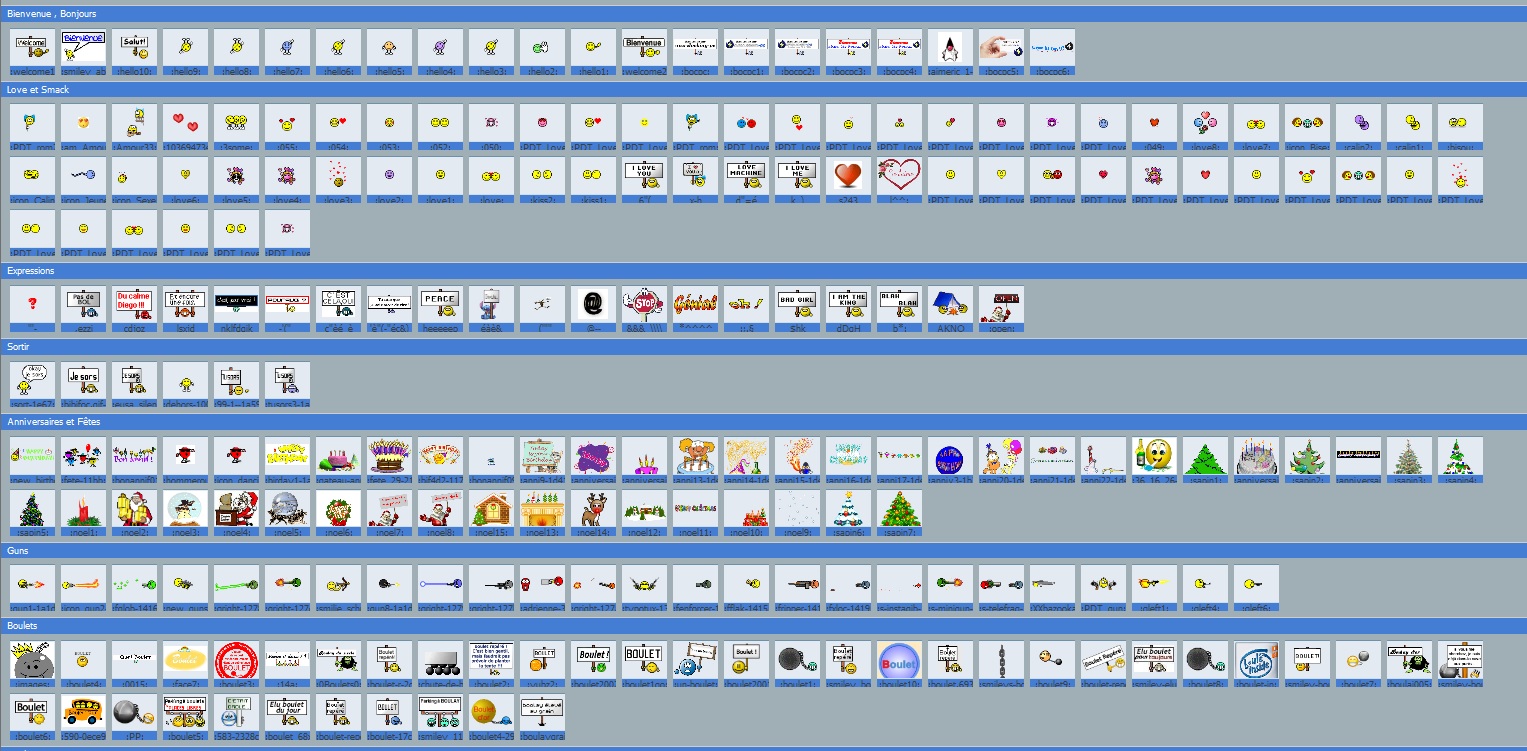Choose the hand image labelled :bococ5:
The image size is (1527, 751).
click(x=1001, y=47)
